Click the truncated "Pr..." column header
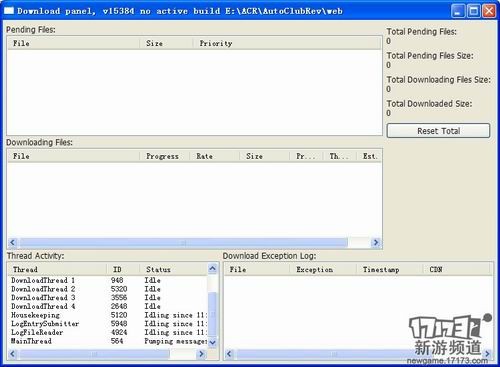This screenshot has width=500, height=367. click(x=306, y=156)
